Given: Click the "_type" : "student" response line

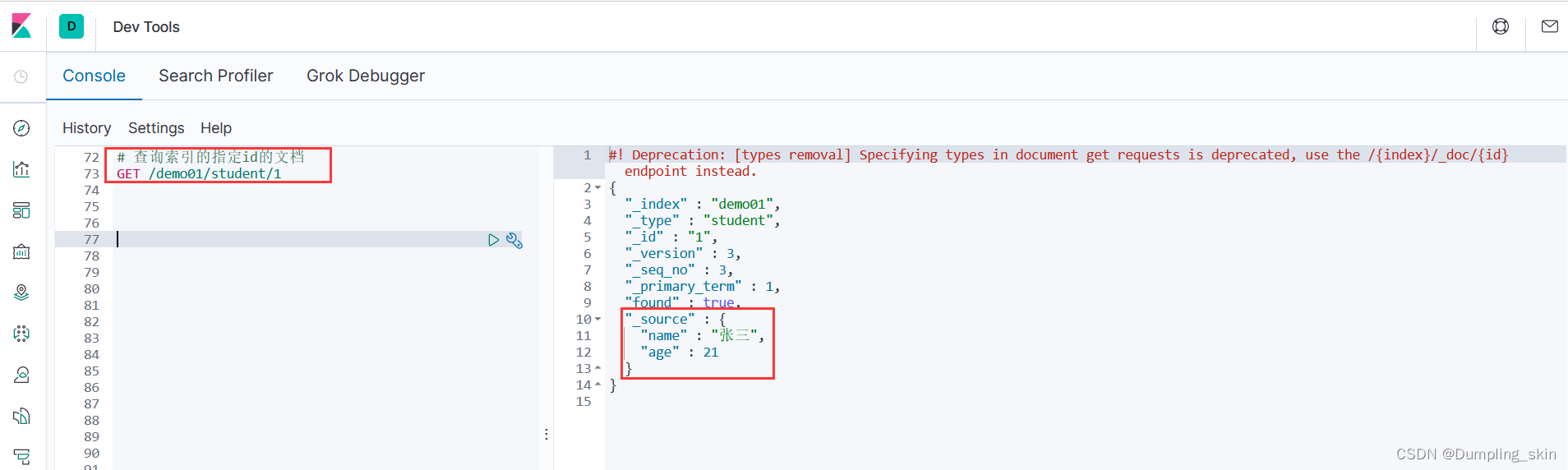Looking at the screenshot, I should click(x=703, y=220).
